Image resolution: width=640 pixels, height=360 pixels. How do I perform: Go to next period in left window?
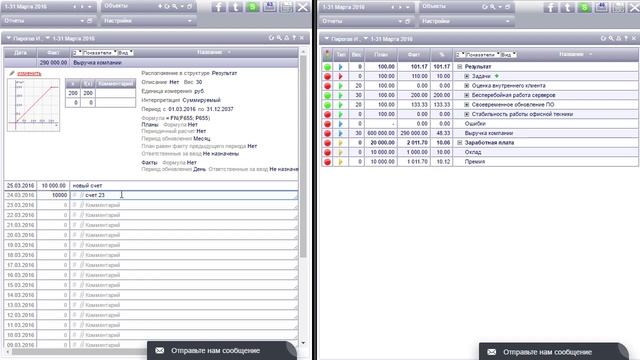tap(82, 7)
